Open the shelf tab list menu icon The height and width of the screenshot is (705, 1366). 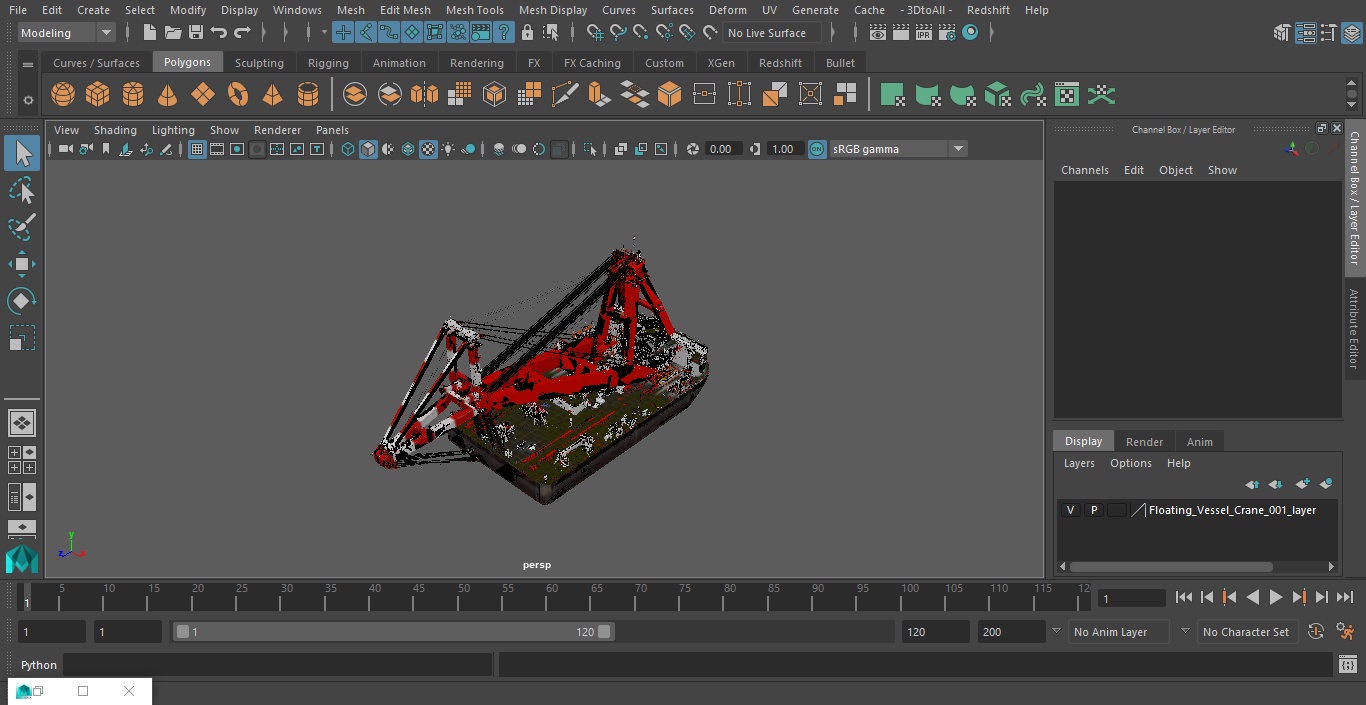pyautogui.click(x=28, y=63)
